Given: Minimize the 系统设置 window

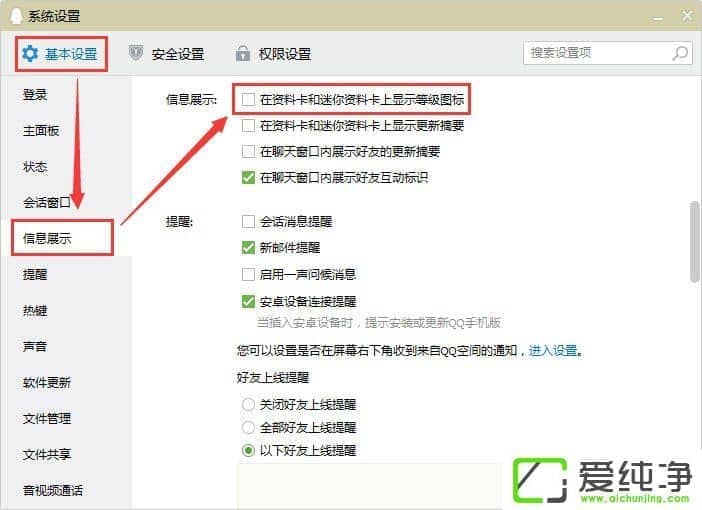Looking at the screenshot, I should (x=658, y=18).
